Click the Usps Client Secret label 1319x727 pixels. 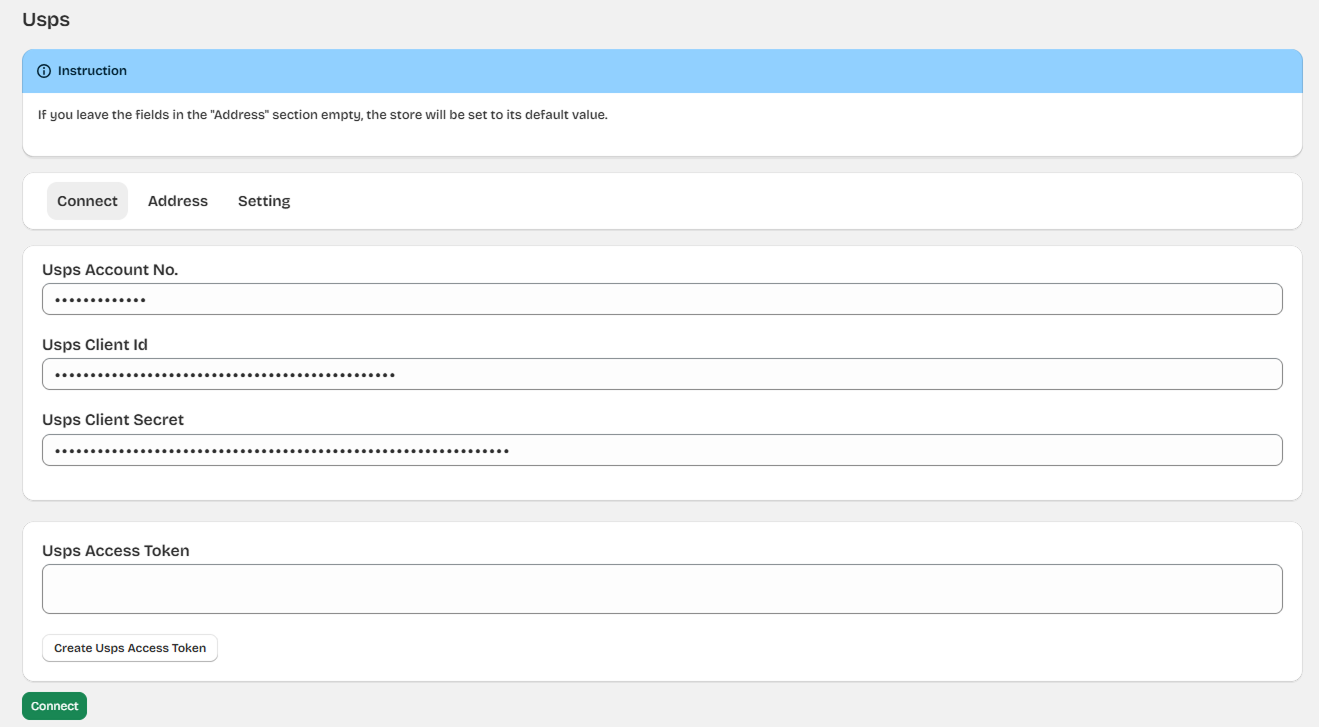point(113,420)
